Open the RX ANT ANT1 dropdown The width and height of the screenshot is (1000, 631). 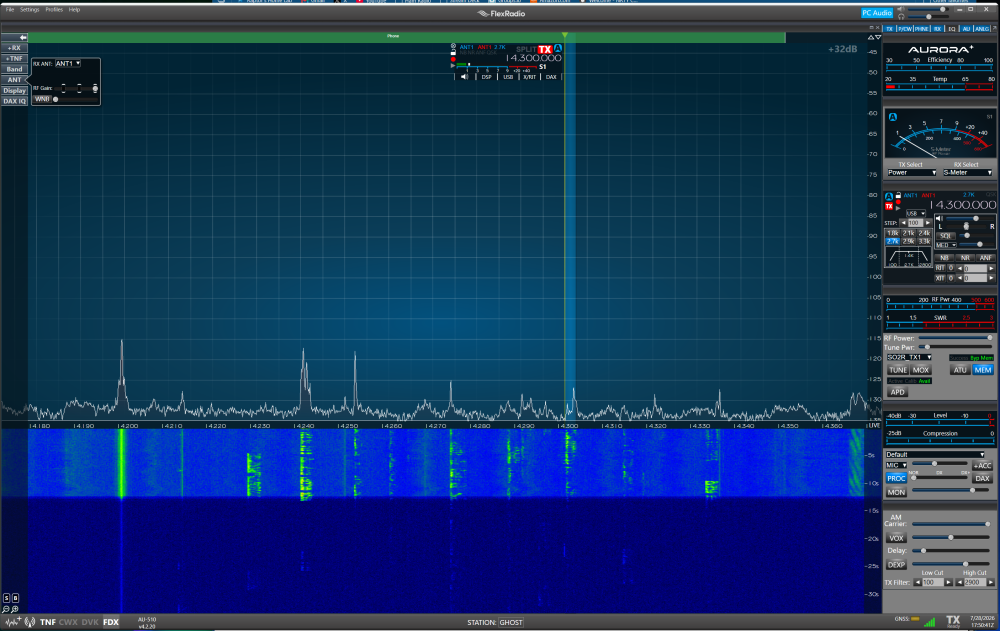tap(68, 64)
